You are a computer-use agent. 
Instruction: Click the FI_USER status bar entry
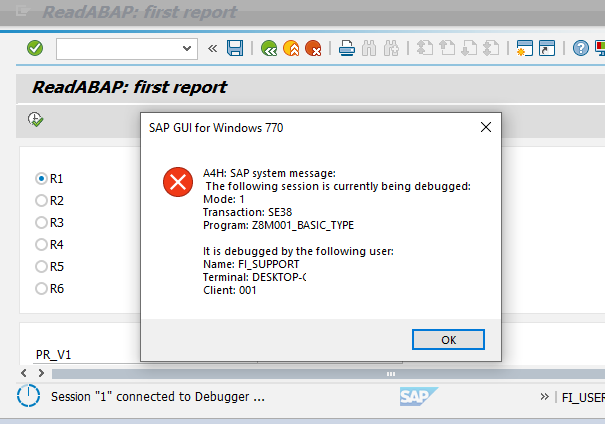pyautogui.click(x=583, y=397)
